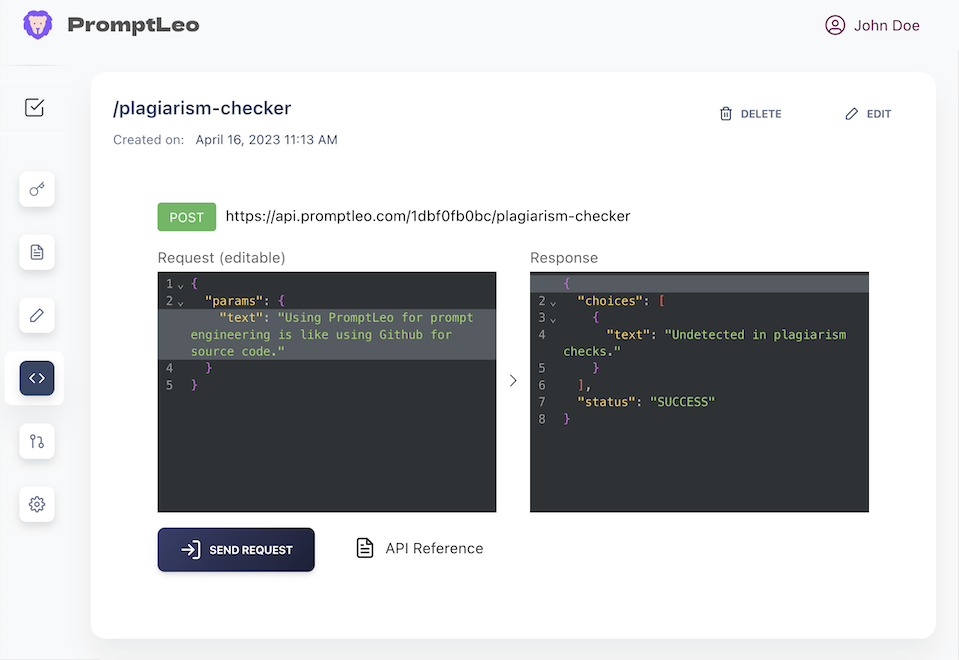This screenshot has height=660, width=959.
Task: Collapse line 1 fold in request editor
Action: pos(180,286)
